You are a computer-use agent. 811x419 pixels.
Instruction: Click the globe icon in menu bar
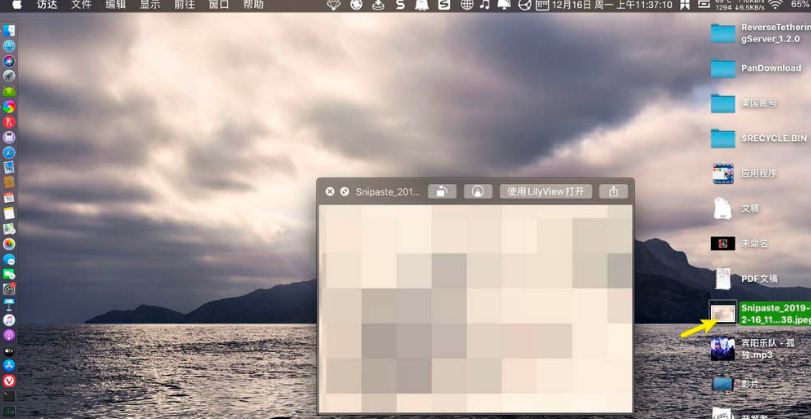[467, 5]
